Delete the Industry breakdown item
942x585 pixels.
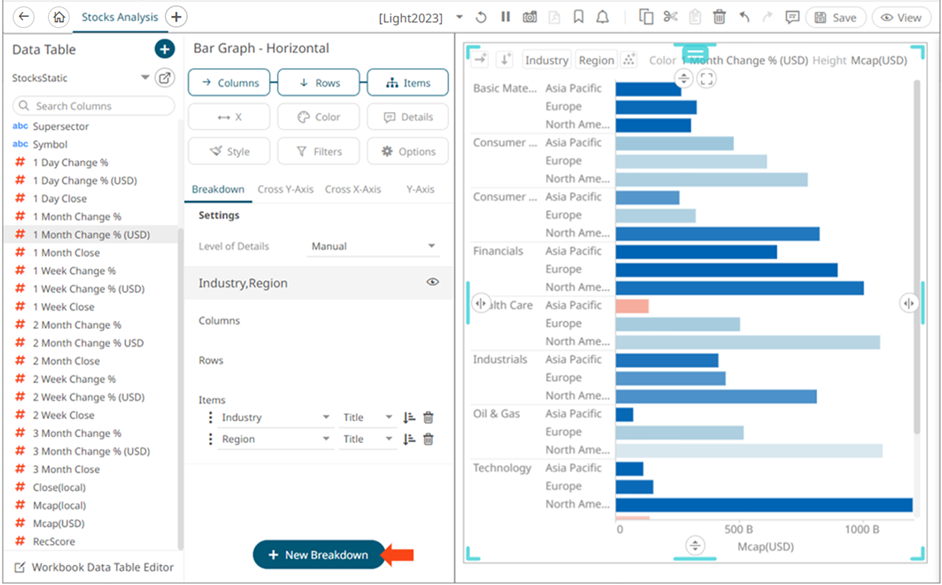click(428, 417)
